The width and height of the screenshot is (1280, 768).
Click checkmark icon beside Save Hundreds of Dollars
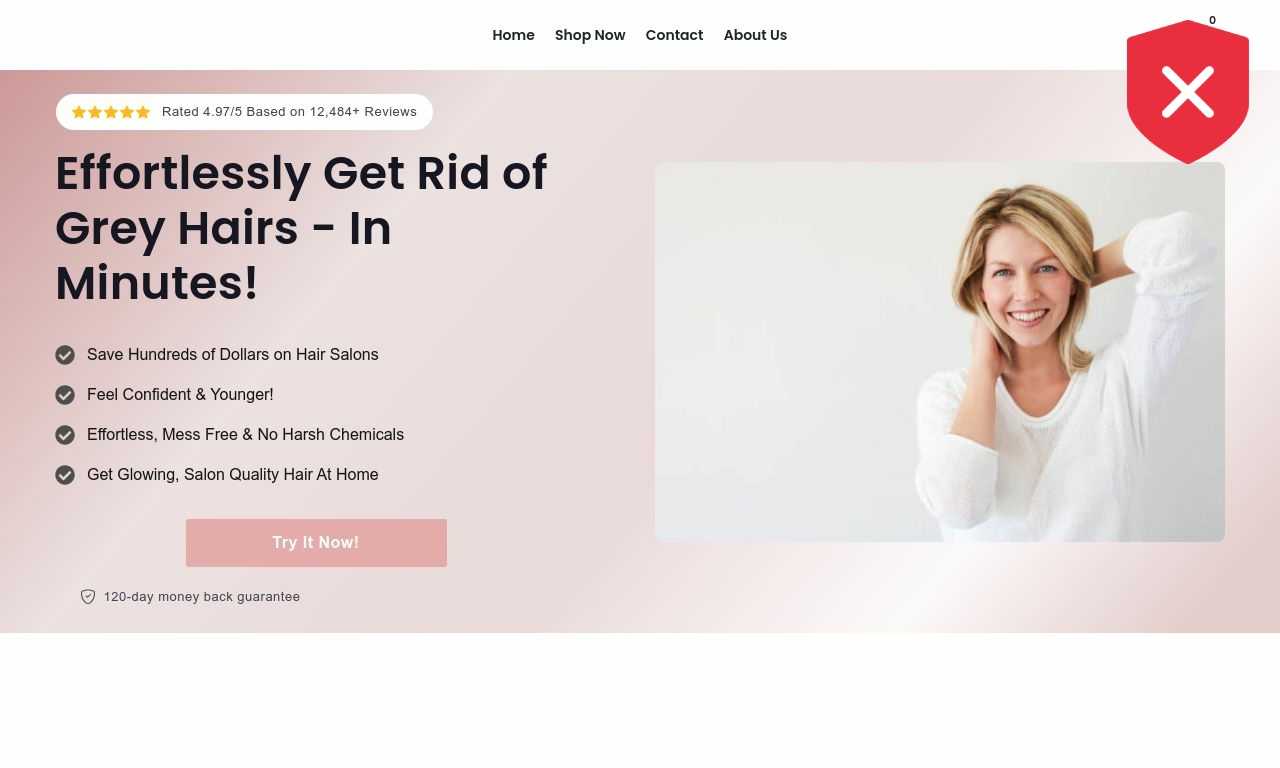click(65, 355)
